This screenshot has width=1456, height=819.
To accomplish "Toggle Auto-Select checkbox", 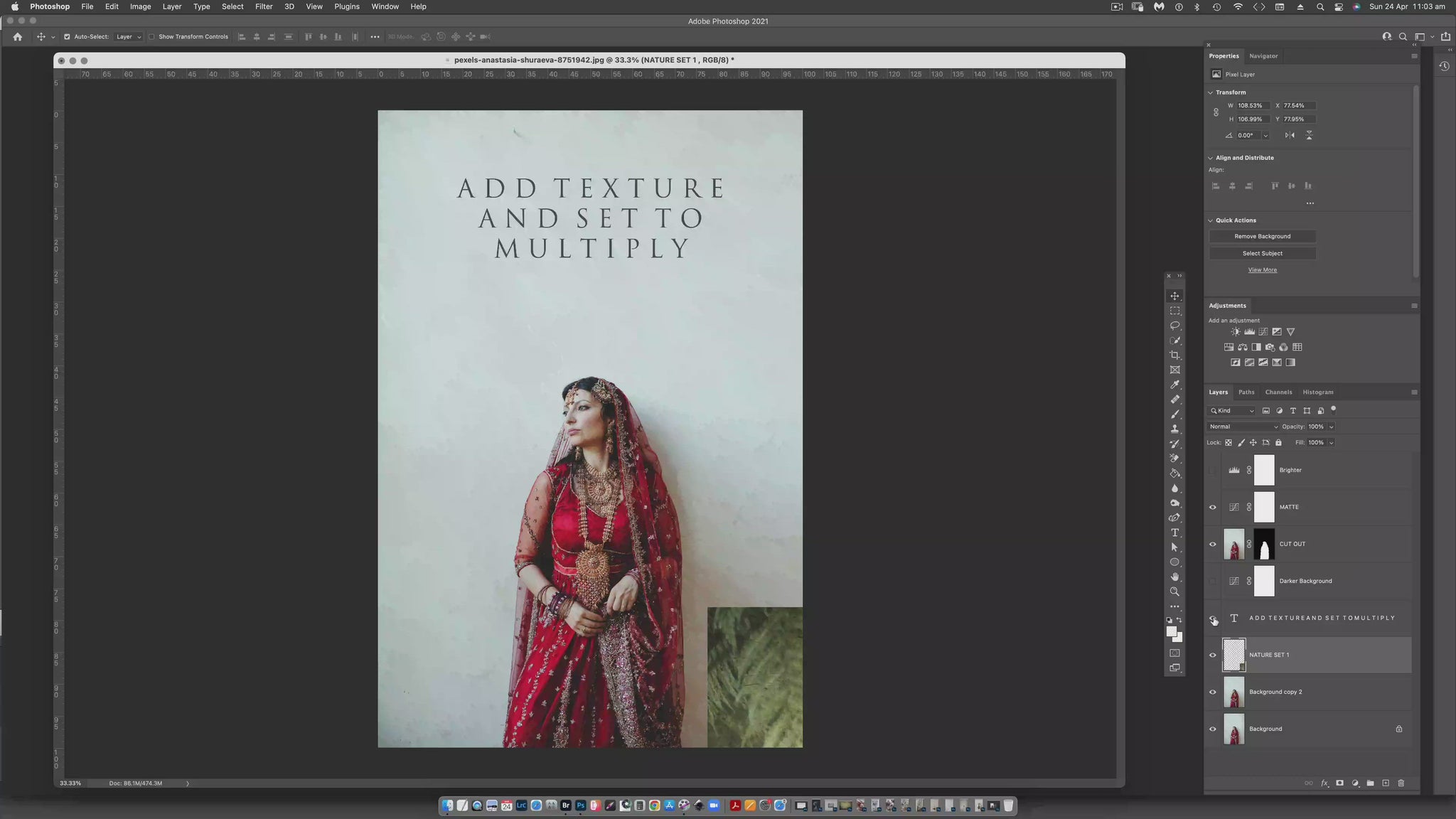I will (67, 37).
